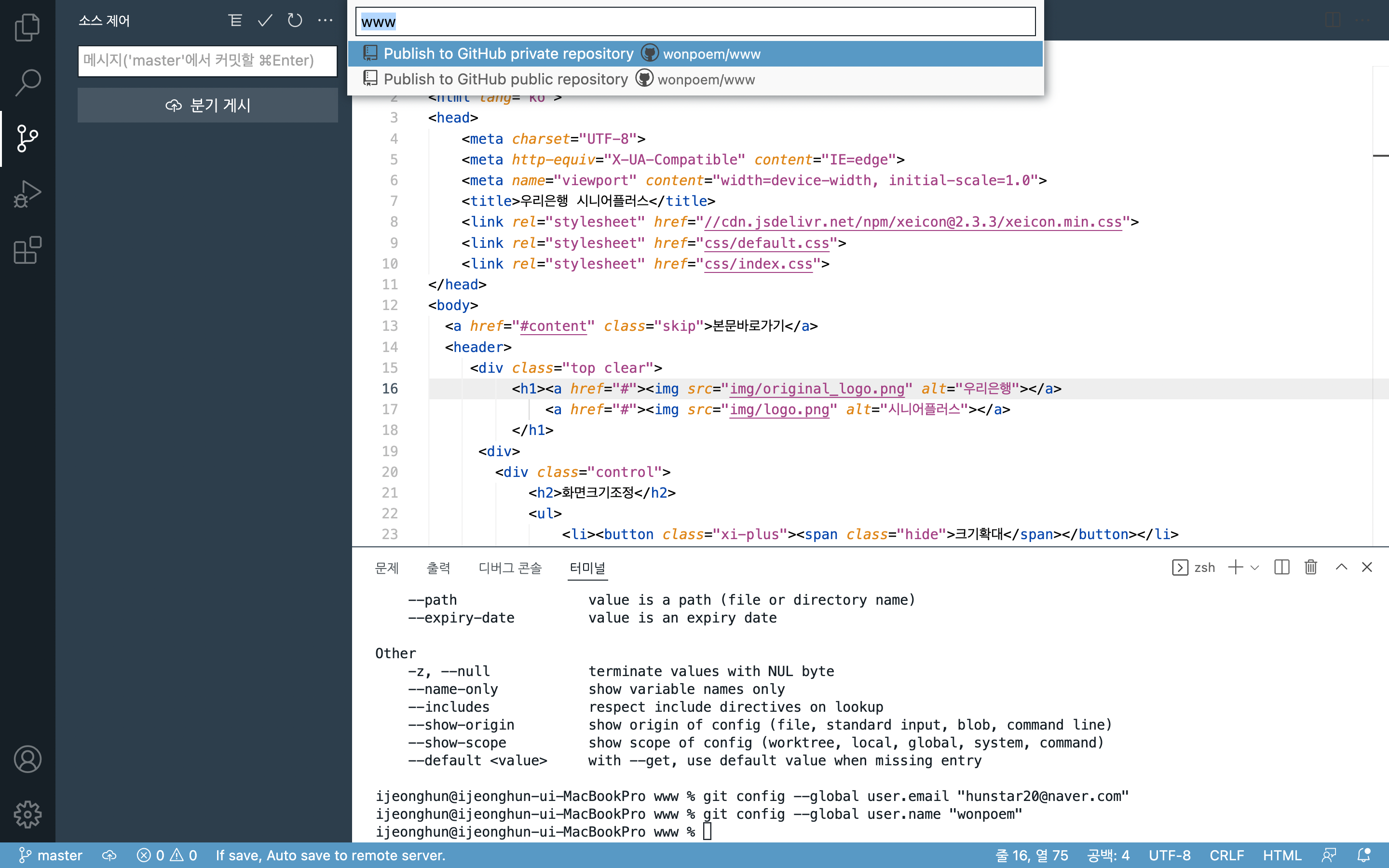Screen dimensions: 1389x868
Task: Change encoding via UTF-8 status item
Action: pos(1170,855)
